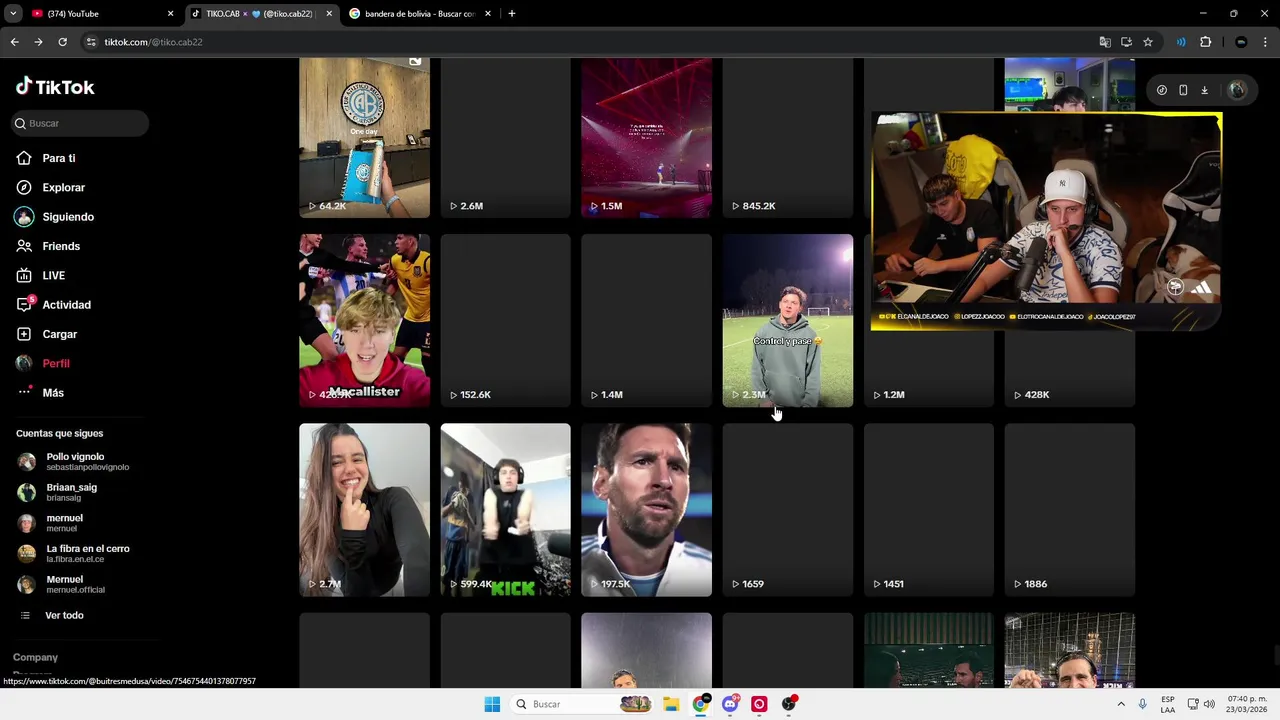The image size is (1280, 720).
Task: Open video with 152.6K views
Action: [505, 320]
